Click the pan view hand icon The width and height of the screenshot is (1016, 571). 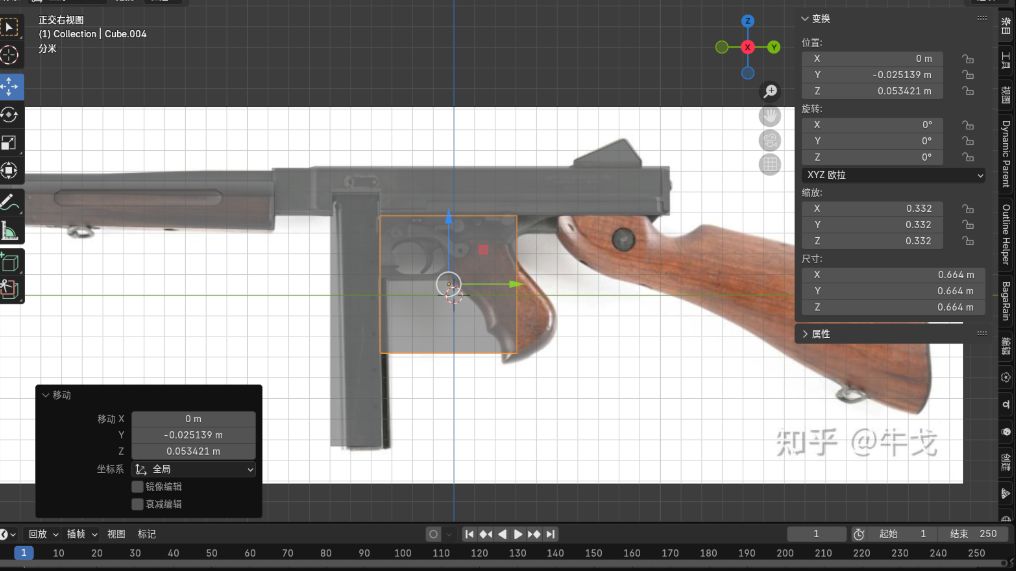[x=770, y=116]
